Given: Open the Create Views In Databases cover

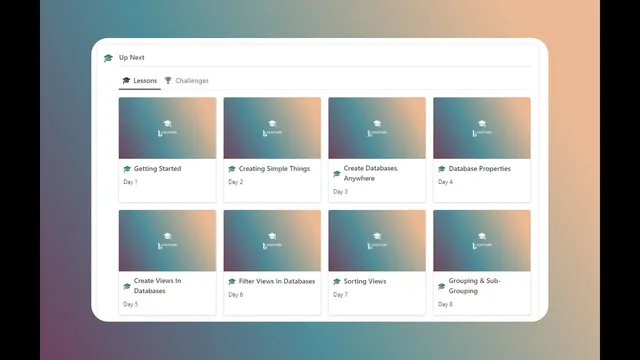Looking at the screenshot, I should 167,240.
